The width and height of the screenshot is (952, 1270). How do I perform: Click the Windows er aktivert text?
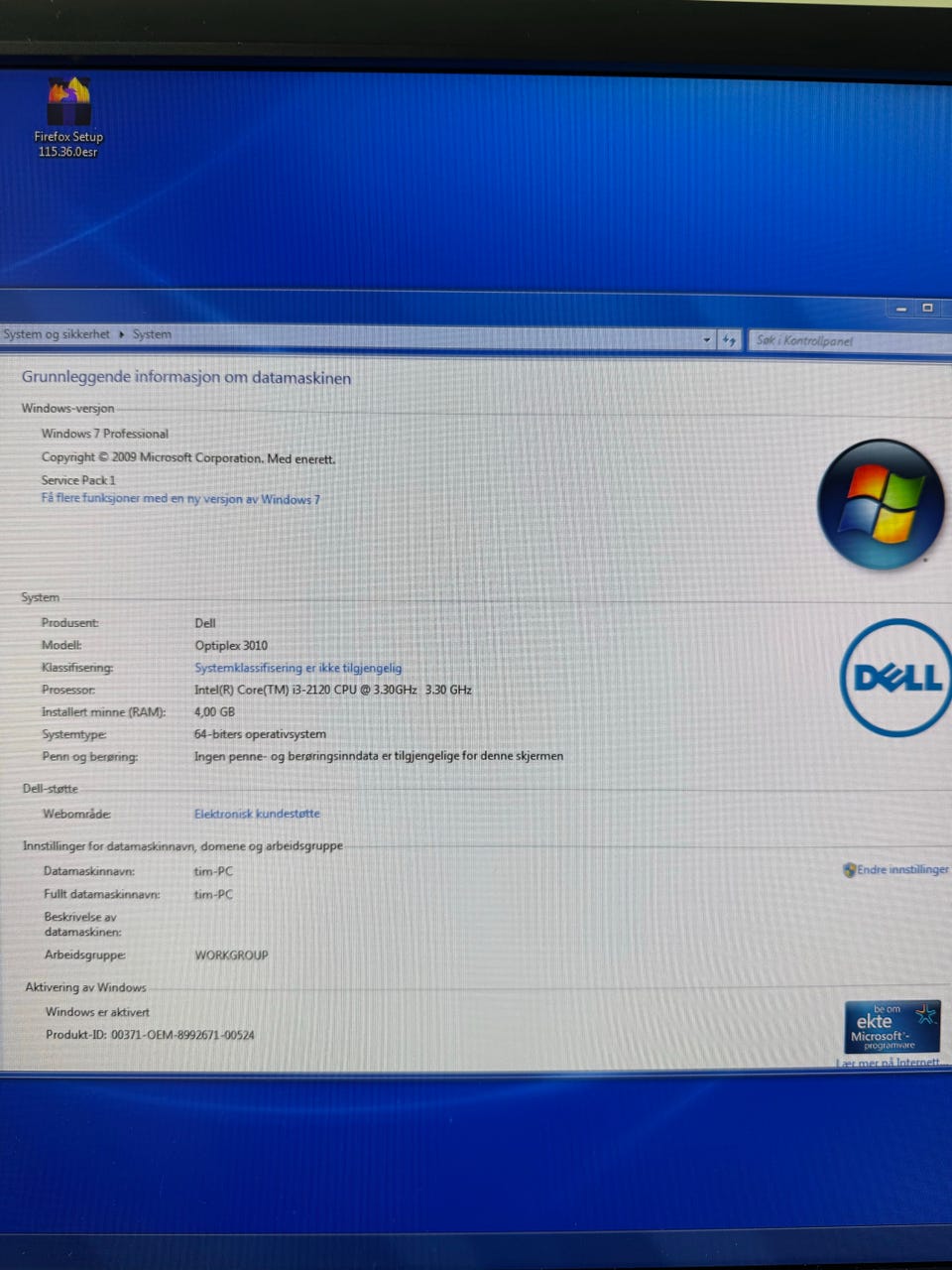pyautogui.click(x=97, y=1012)
